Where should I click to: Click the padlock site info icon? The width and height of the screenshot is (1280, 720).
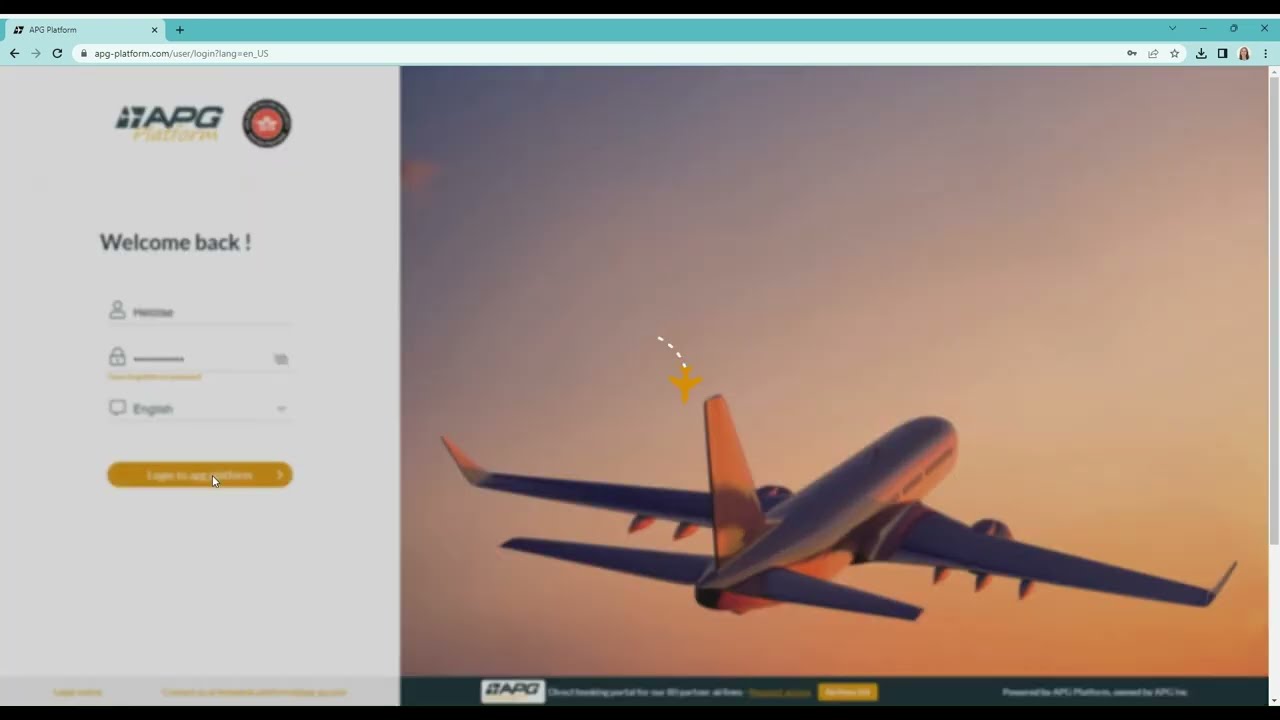click(x=84, y=53)
